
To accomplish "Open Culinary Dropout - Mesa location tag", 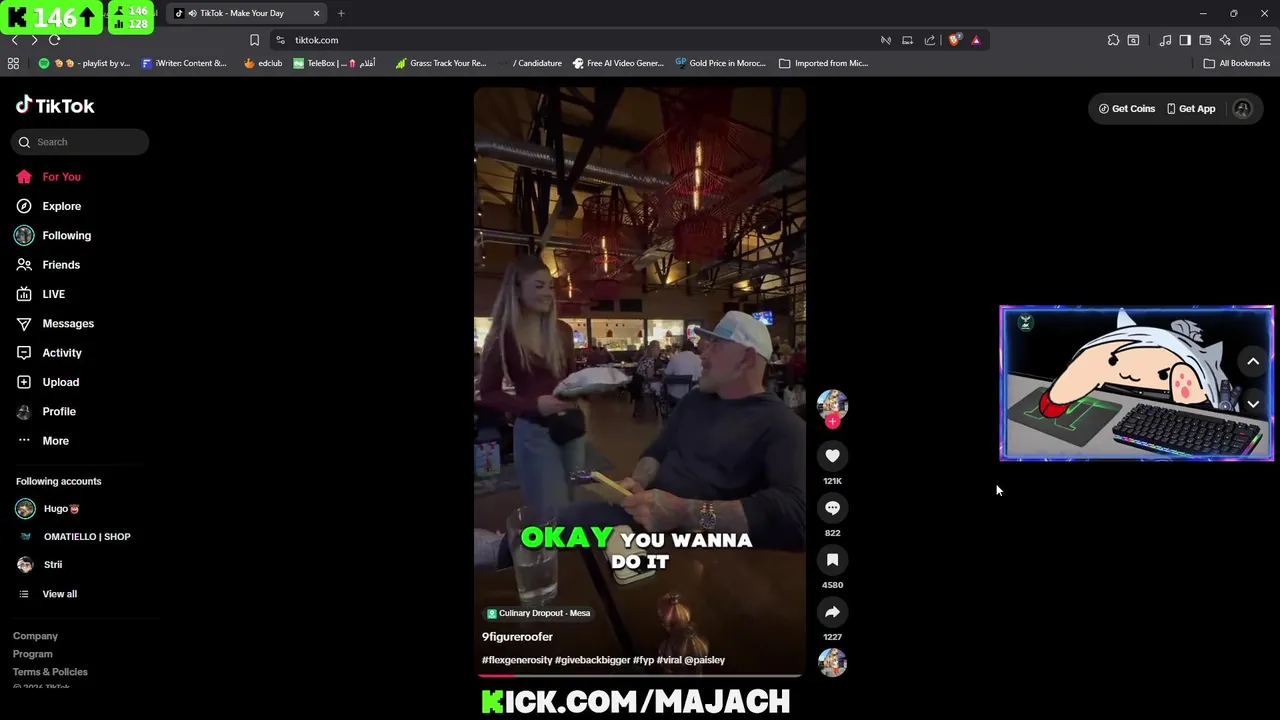I will point(538,613).
